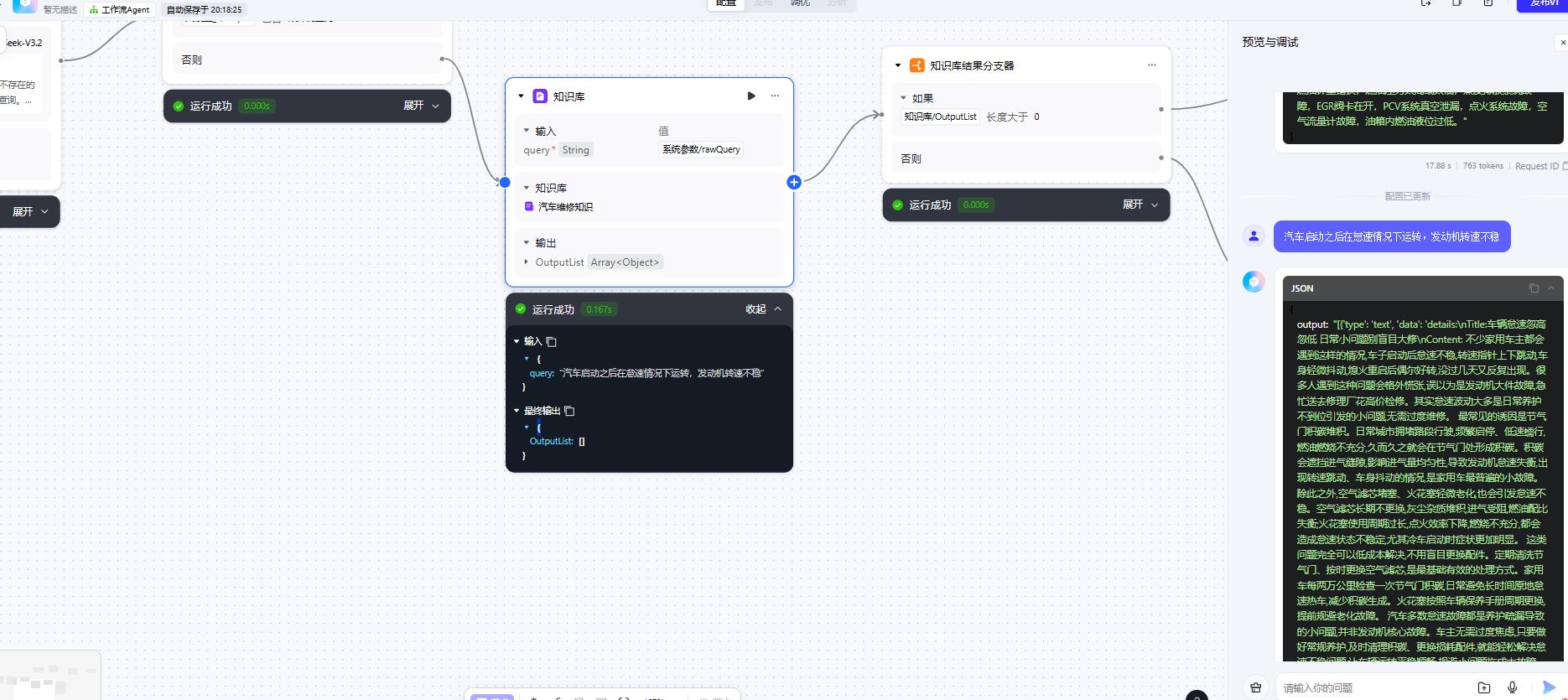
Task: Click the user avatar in the chat
Action: [1254, 236]
